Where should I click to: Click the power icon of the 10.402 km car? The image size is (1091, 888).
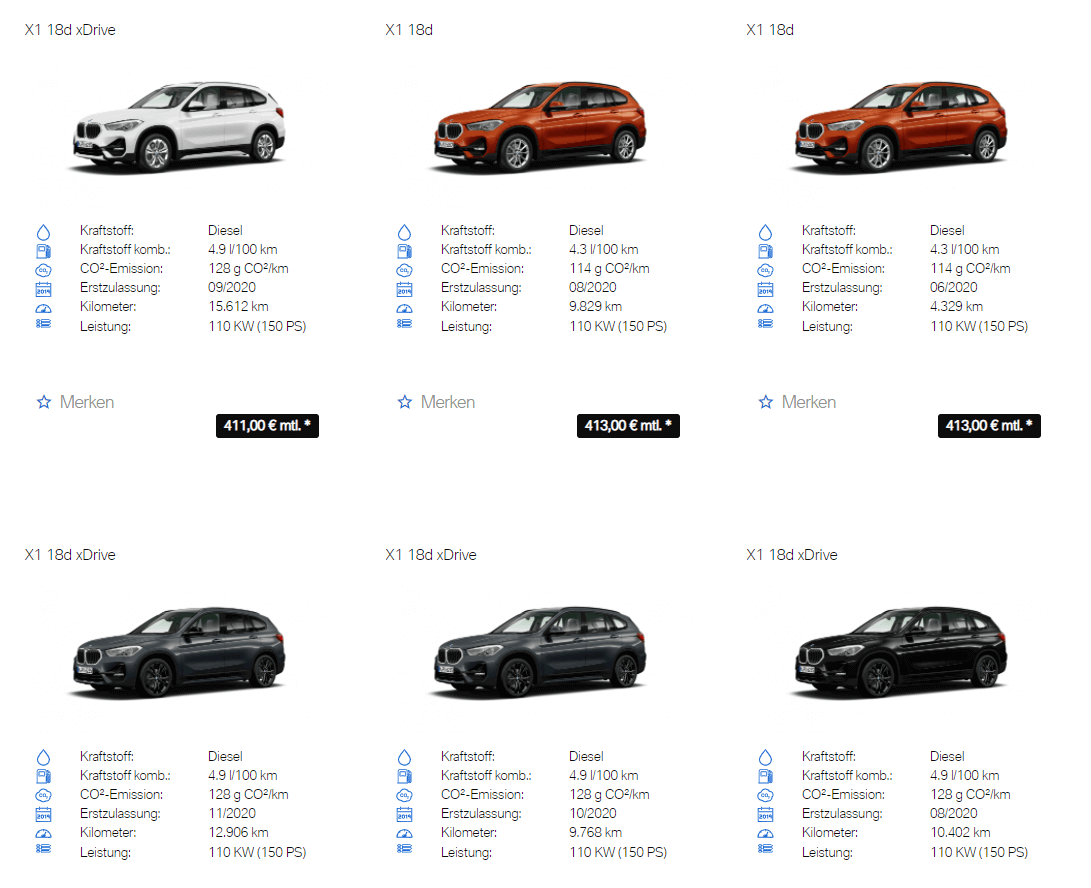click(765, 848)
